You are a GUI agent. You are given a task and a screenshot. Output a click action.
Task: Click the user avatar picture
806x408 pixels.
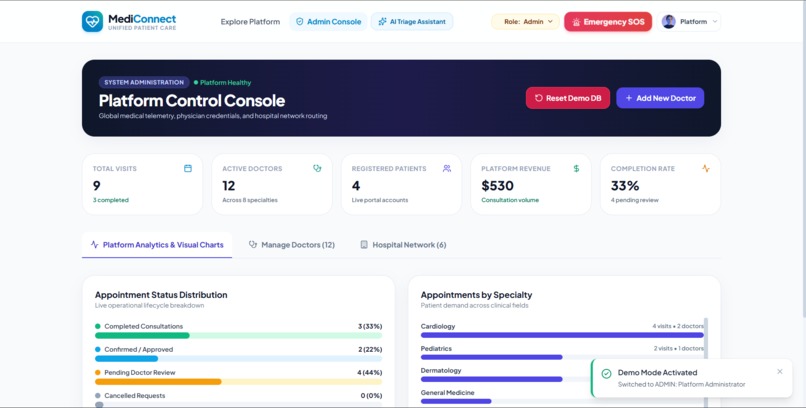(668, 22)
